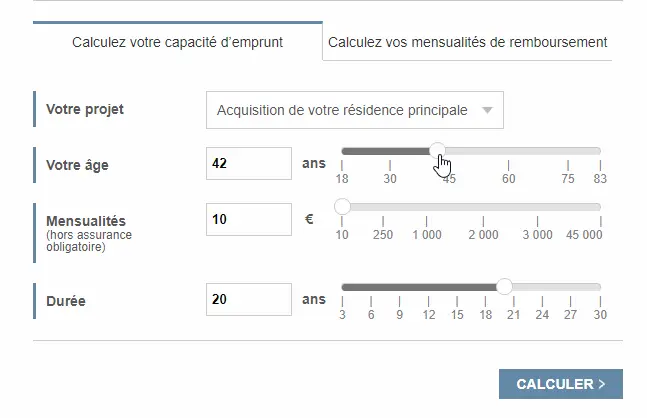Set age slider to the 60 mark
Screen dimensions: 647x418
coord(509,151)
